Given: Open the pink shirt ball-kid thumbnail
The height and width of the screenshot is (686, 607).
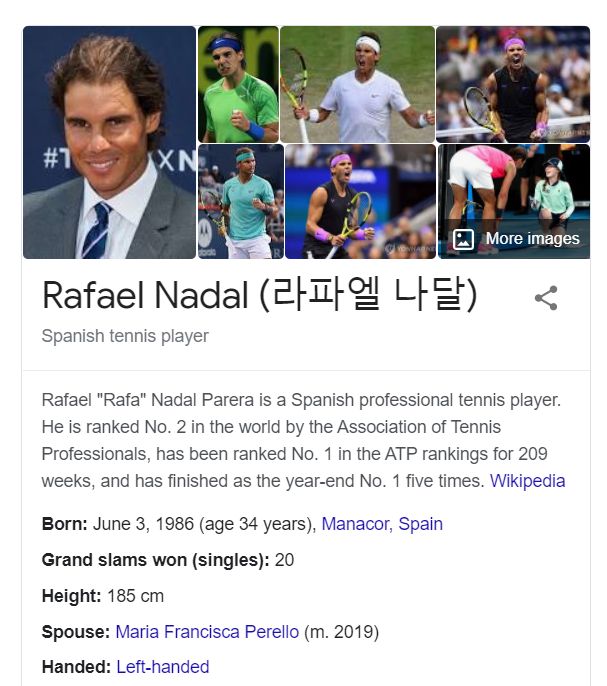Looking at the screenshot, I should click(x=514, y=202).
